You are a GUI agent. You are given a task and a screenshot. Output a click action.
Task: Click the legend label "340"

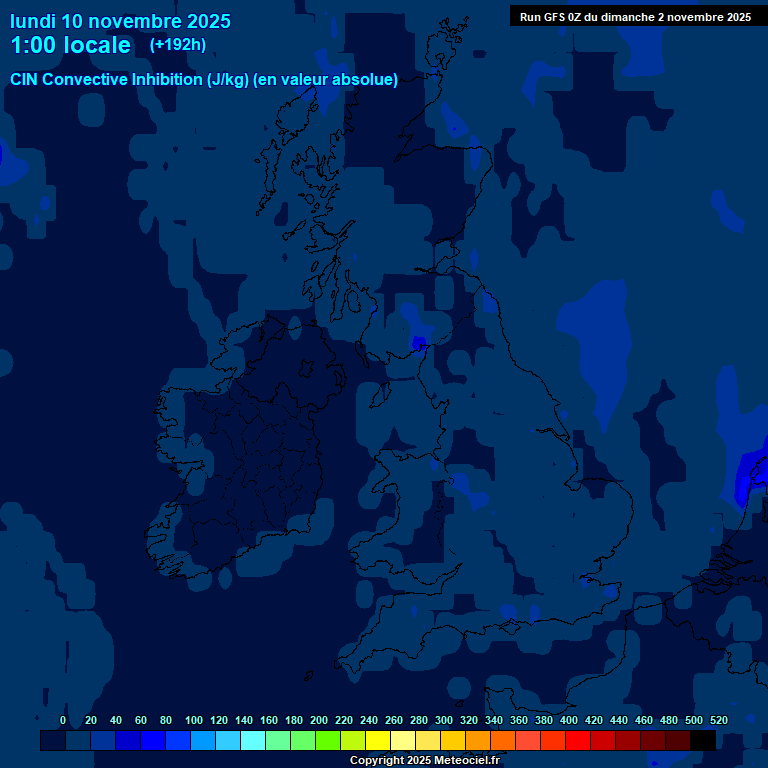(494, 720)
